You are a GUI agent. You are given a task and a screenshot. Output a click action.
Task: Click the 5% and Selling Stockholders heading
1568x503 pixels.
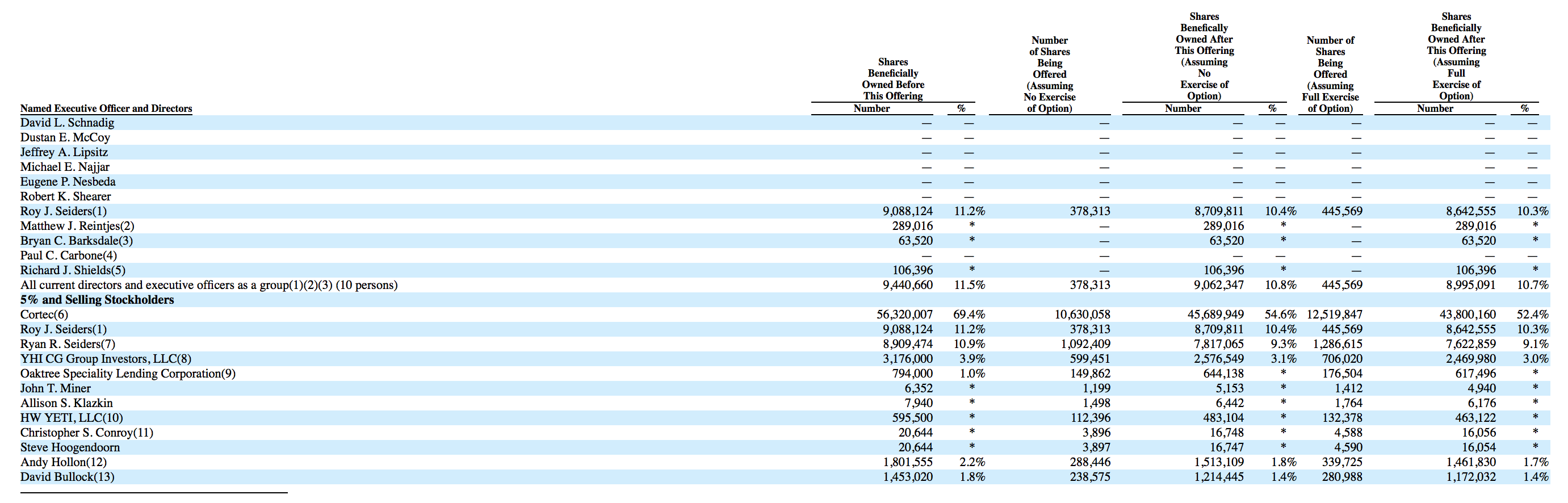coord(98,300)
